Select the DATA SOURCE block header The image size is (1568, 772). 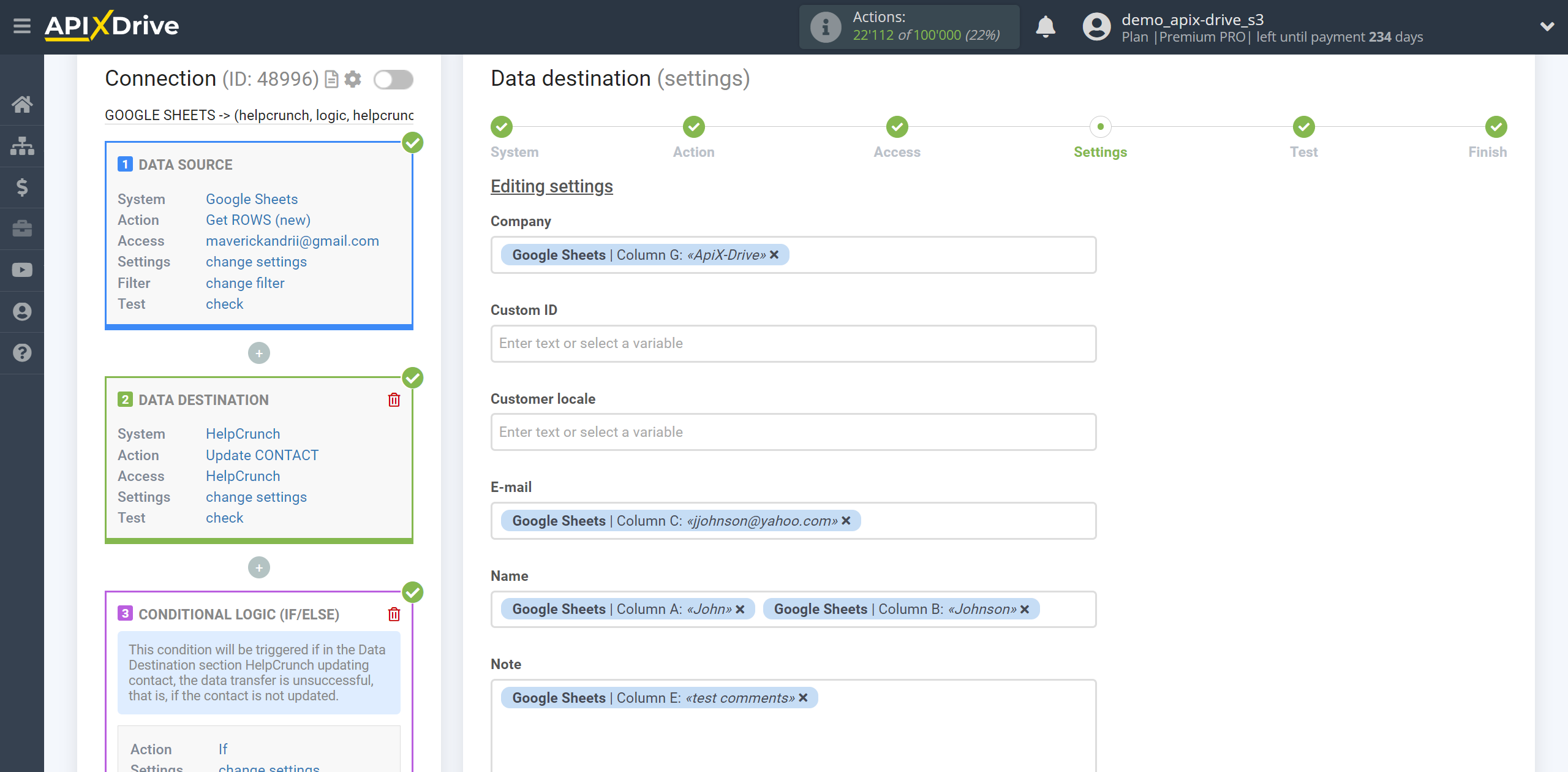coord(185,165)
